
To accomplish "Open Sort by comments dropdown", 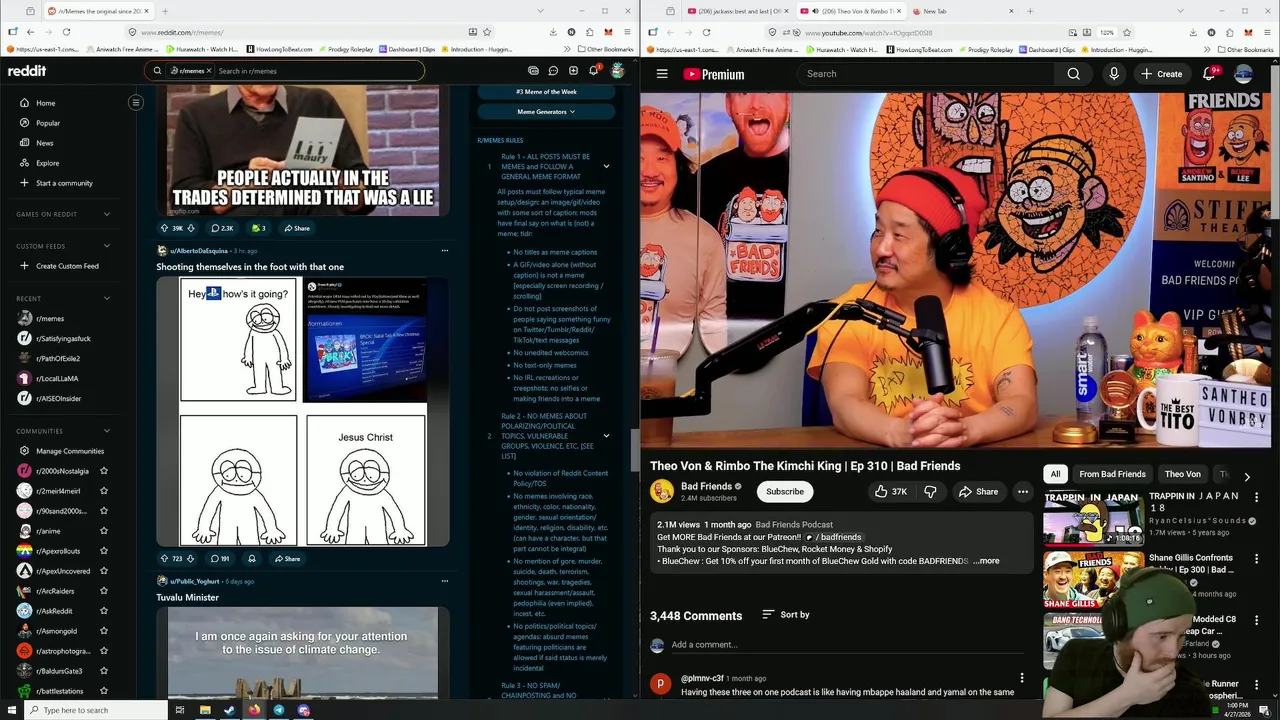I will (x=786, y=615).
